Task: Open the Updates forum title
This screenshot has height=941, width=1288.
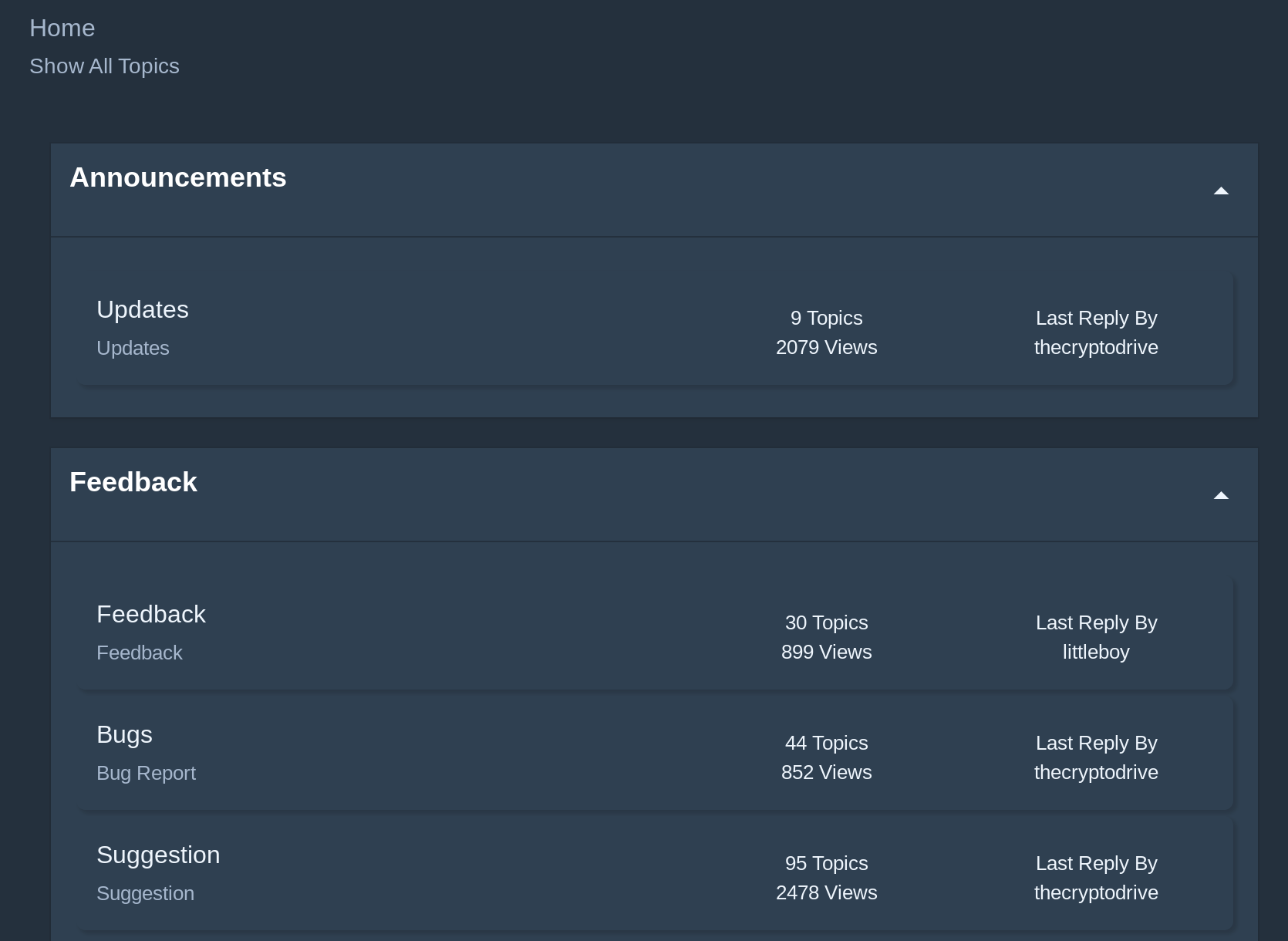Action: point(143,309)
